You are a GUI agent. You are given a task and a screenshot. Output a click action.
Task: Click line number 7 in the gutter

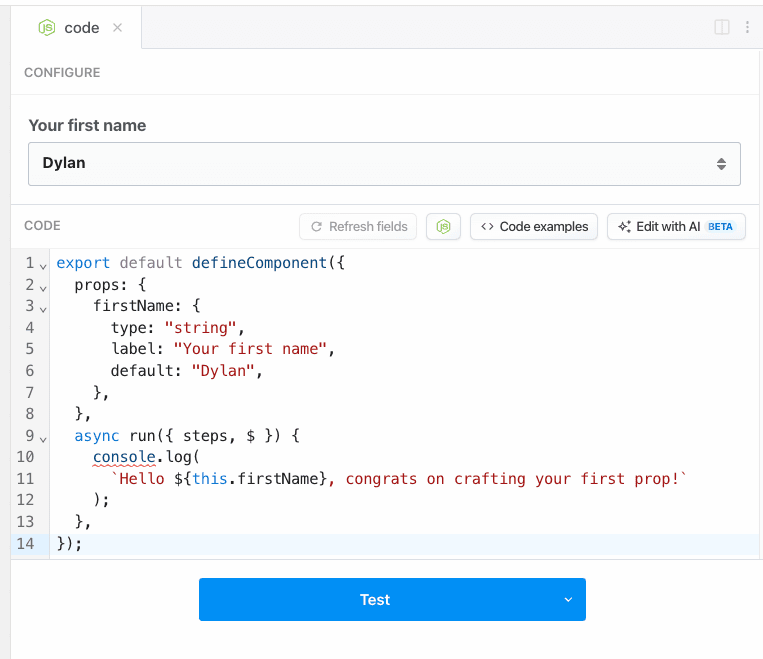(x=30, y=392)
